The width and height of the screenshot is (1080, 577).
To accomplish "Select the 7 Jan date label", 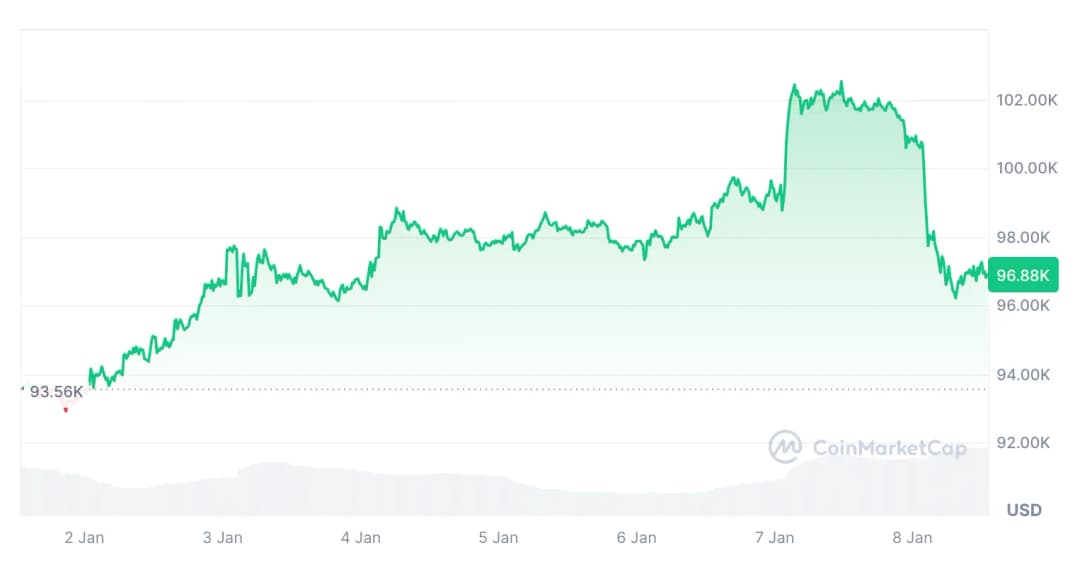I will pos(774,538).
